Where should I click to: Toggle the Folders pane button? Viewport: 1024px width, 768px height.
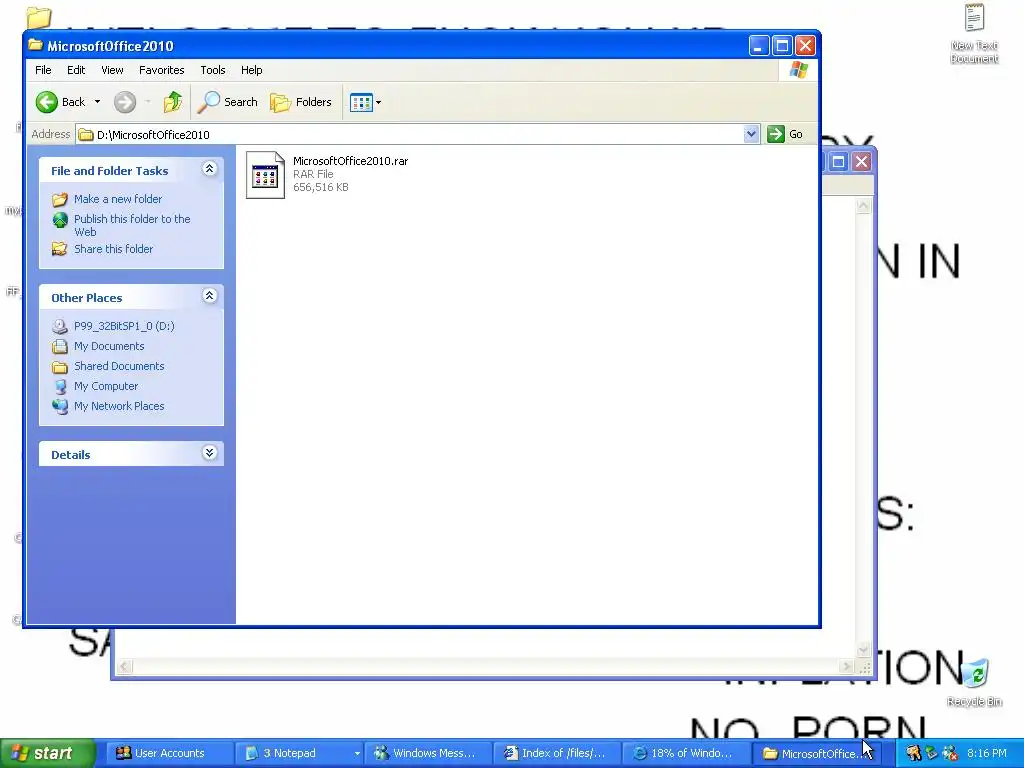tap(301, 102)
